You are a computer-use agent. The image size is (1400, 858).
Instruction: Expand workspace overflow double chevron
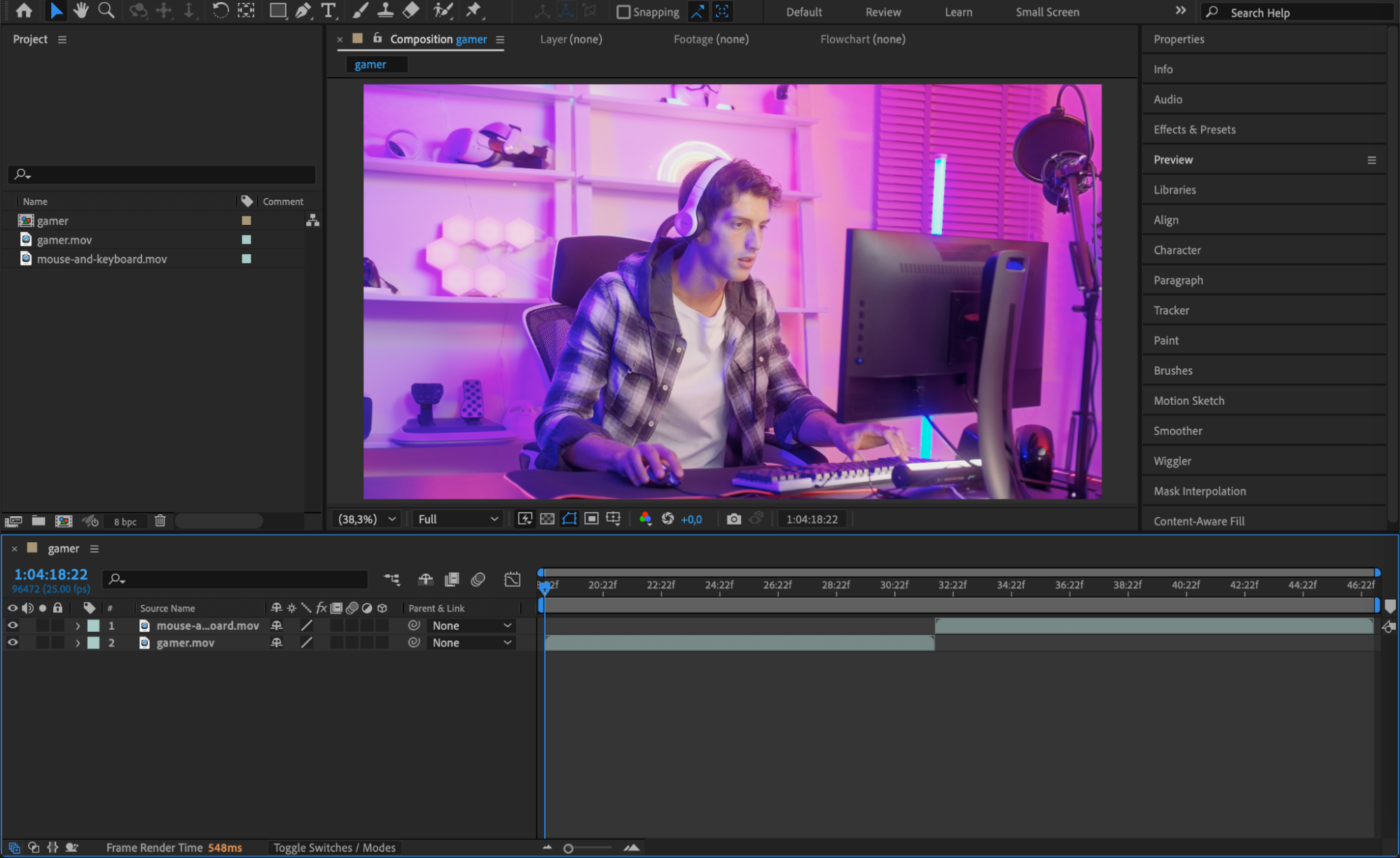point(1180,11)
